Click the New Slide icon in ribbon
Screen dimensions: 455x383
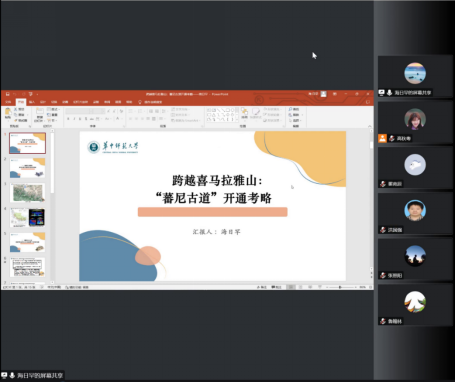click(x=39, y=113)
